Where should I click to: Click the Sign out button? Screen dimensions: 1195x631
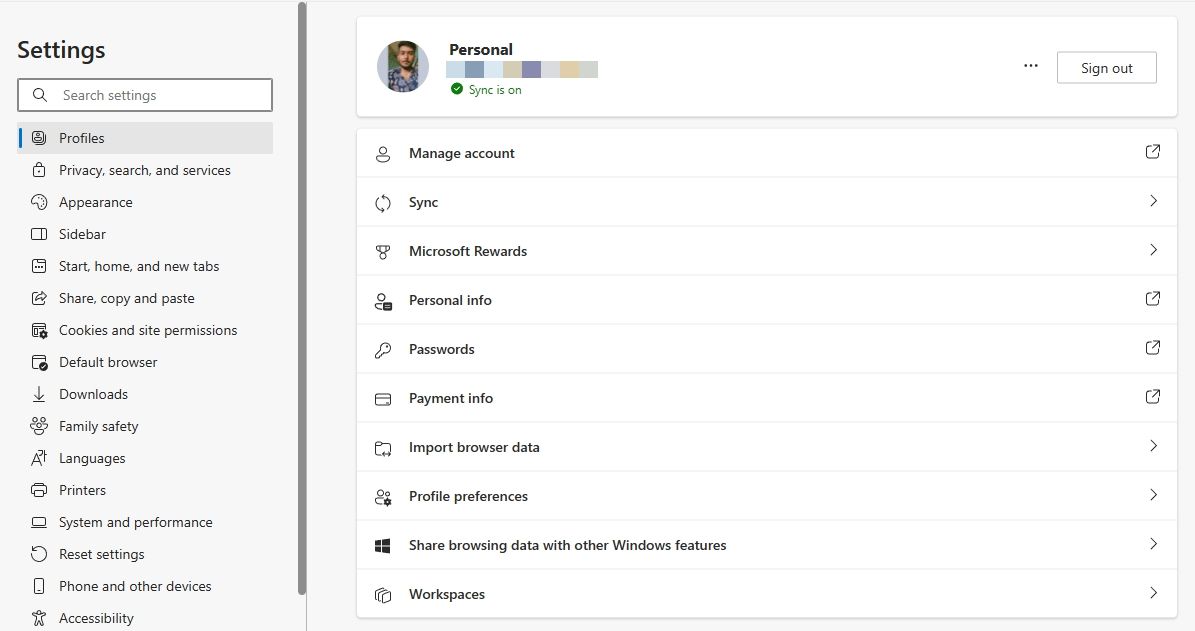pyautogui.click(x=1106, y=68)
